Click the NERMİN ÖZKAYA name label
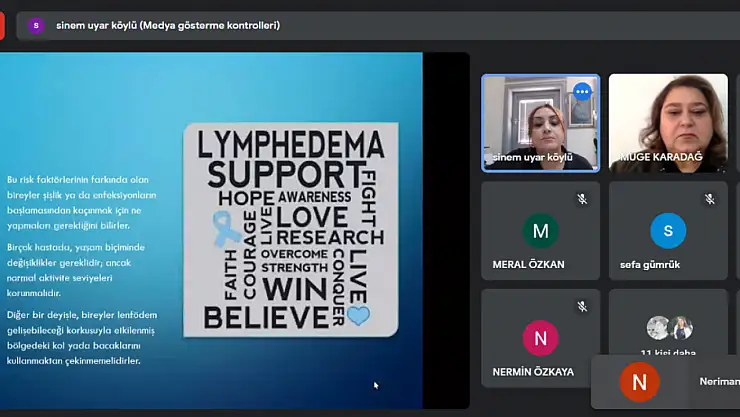The height and width of the screenshot is (417, 740). coord(533,371)
